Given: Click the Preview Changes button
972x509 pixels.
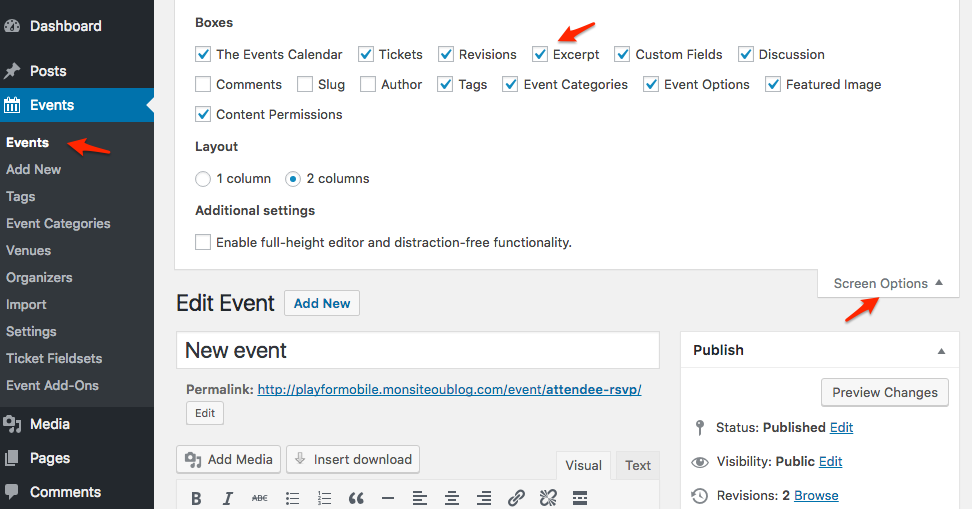Looking at the screenshot, I should 885,392.
